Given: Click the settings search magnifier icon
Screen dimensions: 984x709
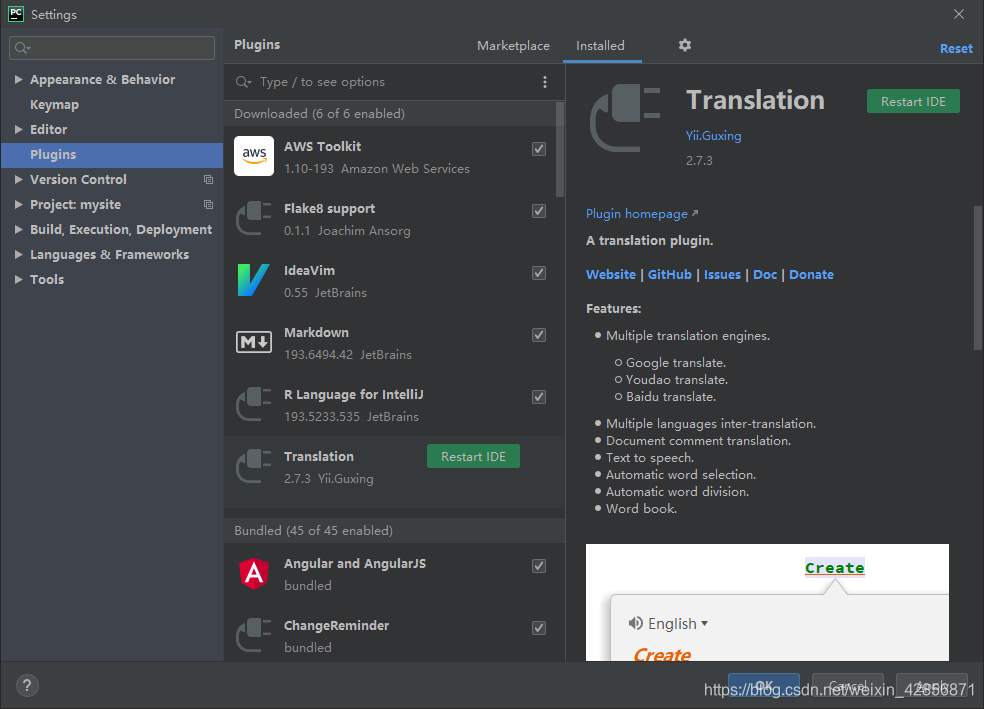Looking at the screenshot, I should pos(23,48).
